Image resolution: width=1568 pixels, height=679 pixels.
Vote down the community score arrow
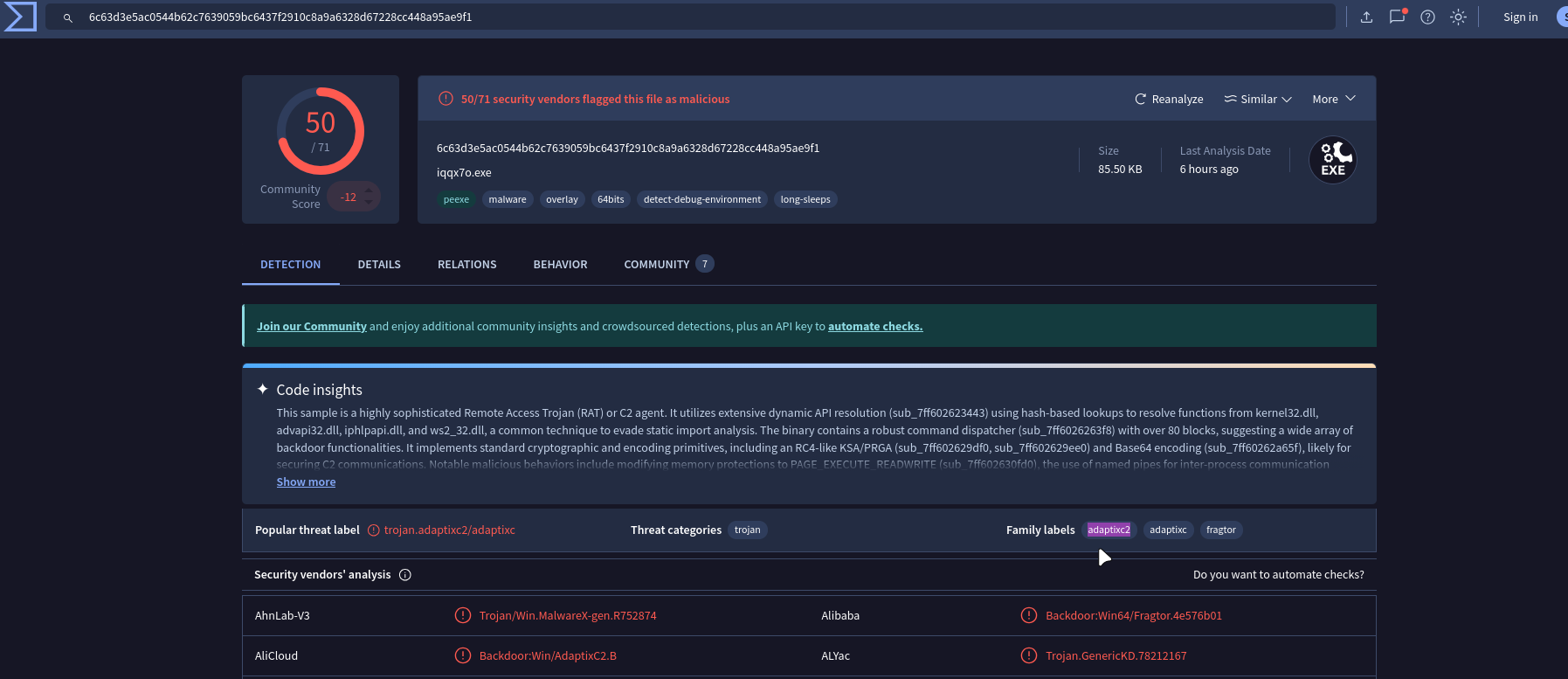click(370, 204)
